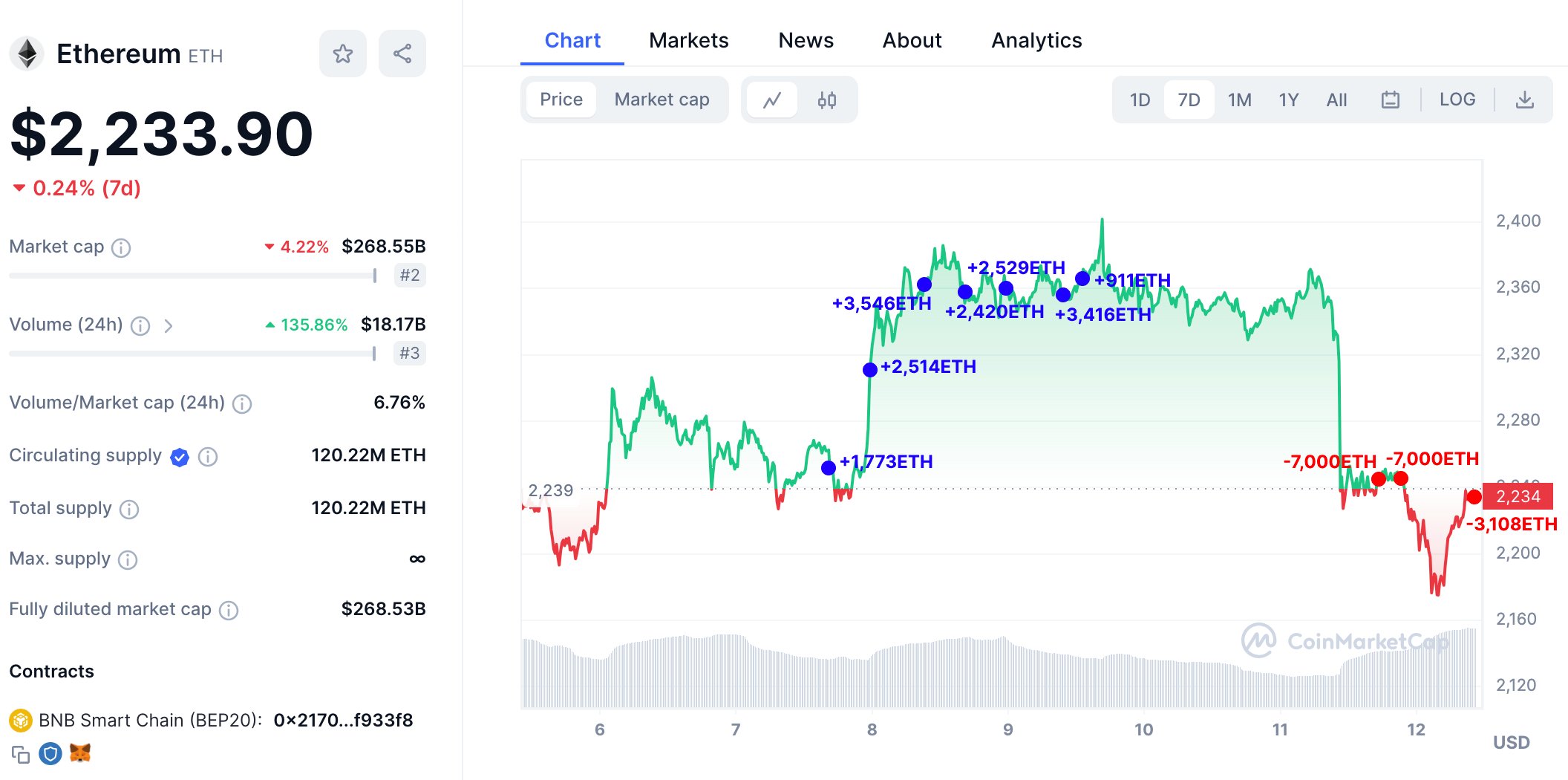Click the $268.53B fully diluted value
The height and width of the screenshot is (780, 1568).
click(384, 608)
